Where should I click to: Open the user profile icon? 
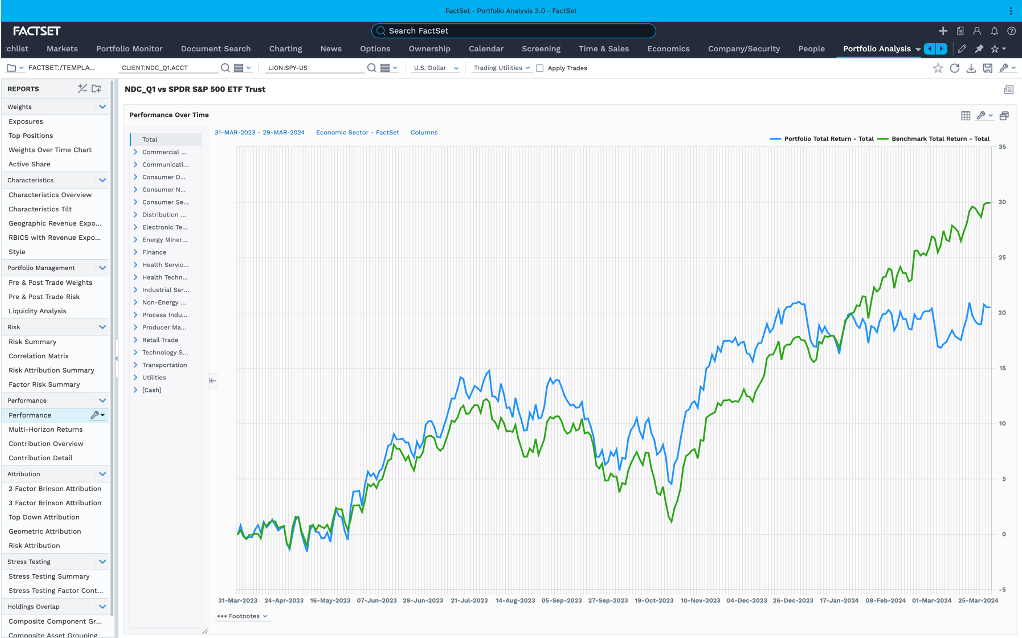(977, 31)
